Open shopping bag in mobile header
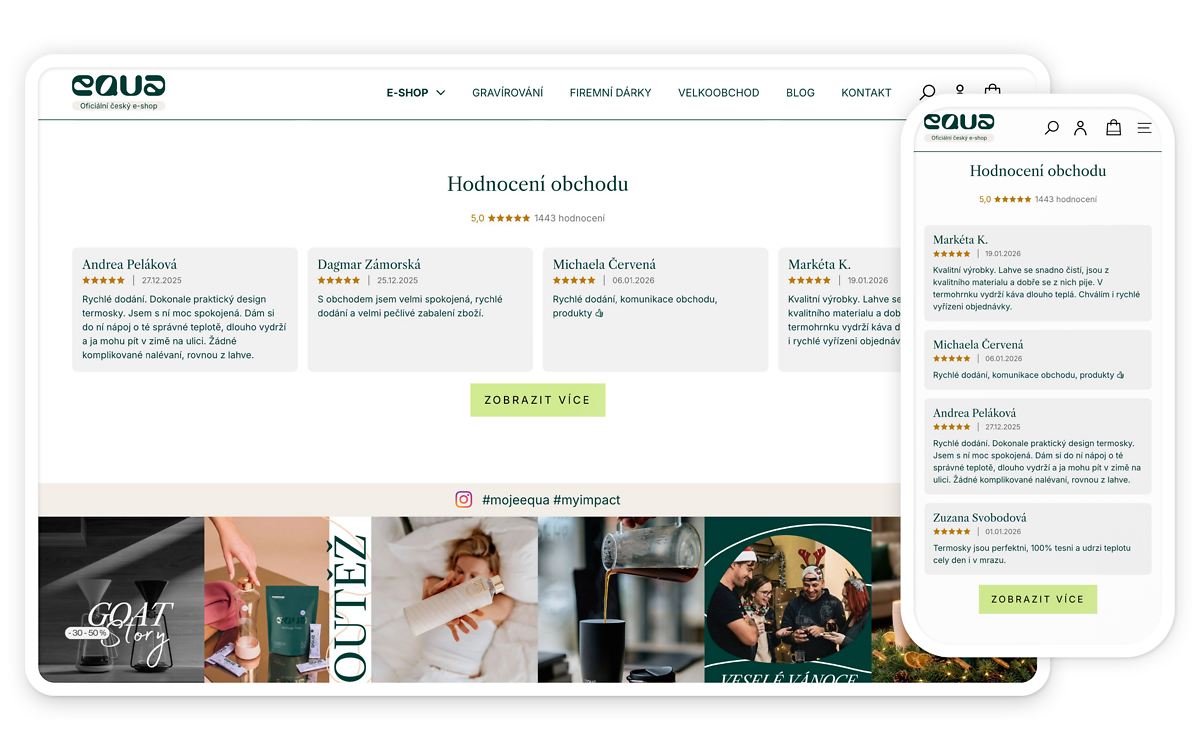Viewport: 1200px width, 750px height. [x=1114, y=127]
